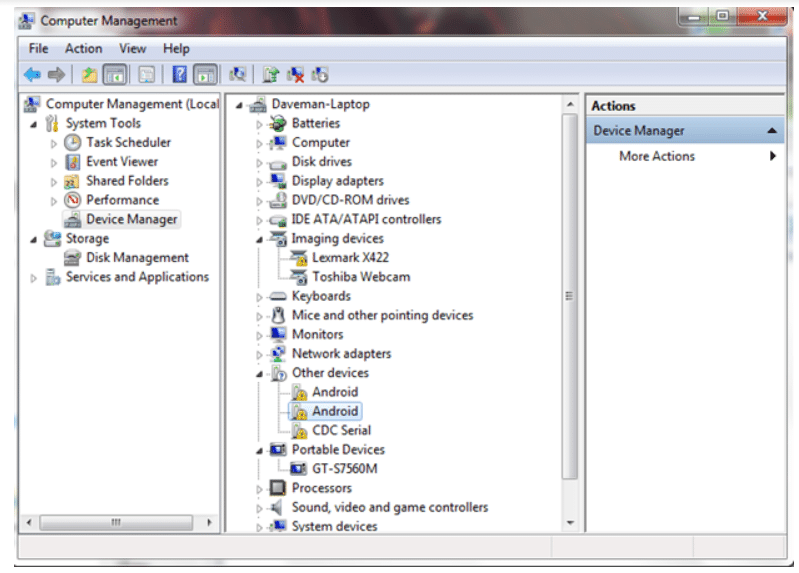Open the View menu
The width and height of the screenshot is (799, 573).
[x=132, y=48]
